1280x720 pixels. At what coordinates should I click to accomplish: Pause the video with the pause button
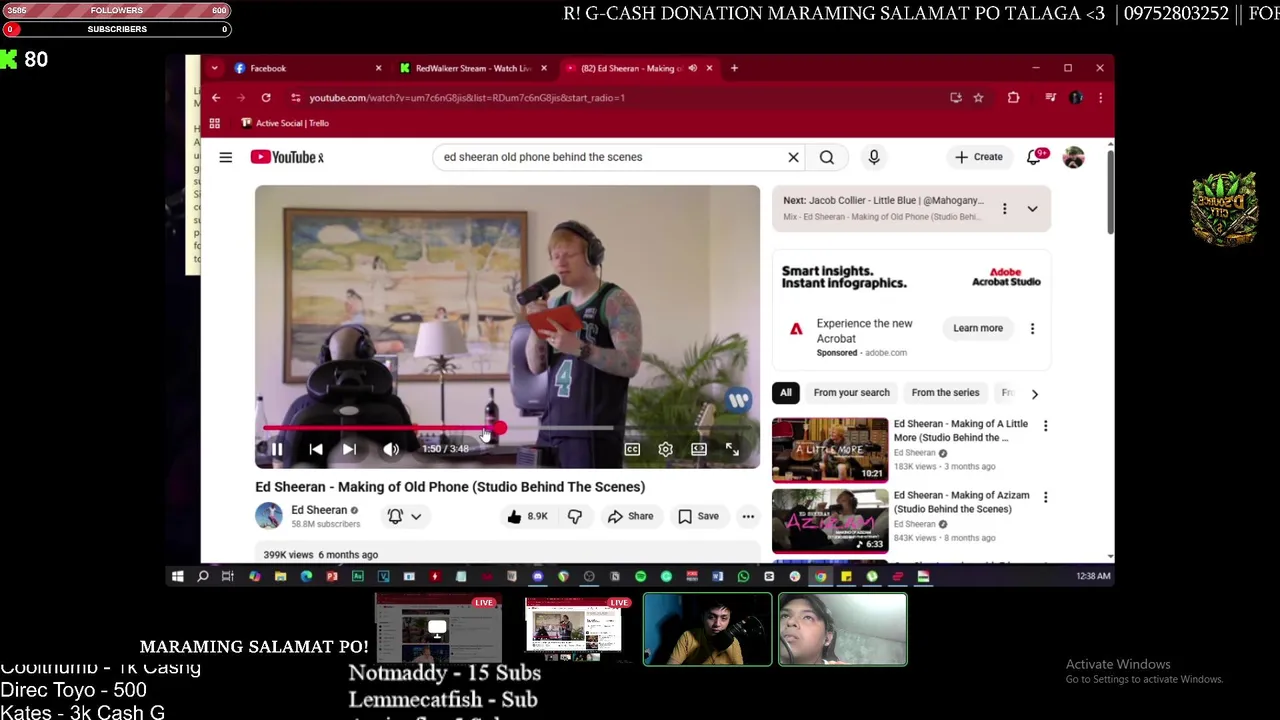277,450
